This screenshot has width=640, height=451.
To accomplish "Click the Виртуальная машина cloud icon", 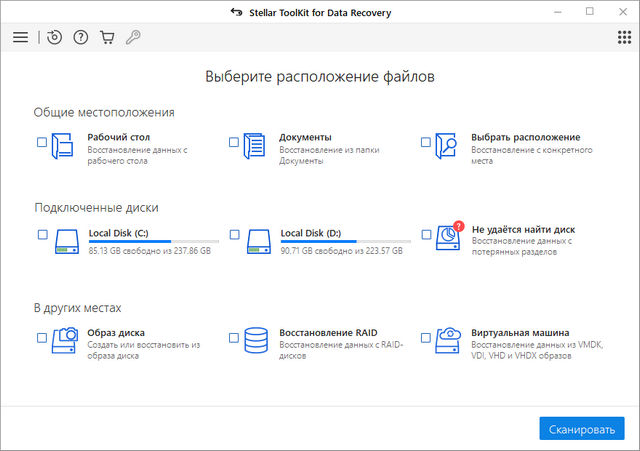I will (448, 340).
